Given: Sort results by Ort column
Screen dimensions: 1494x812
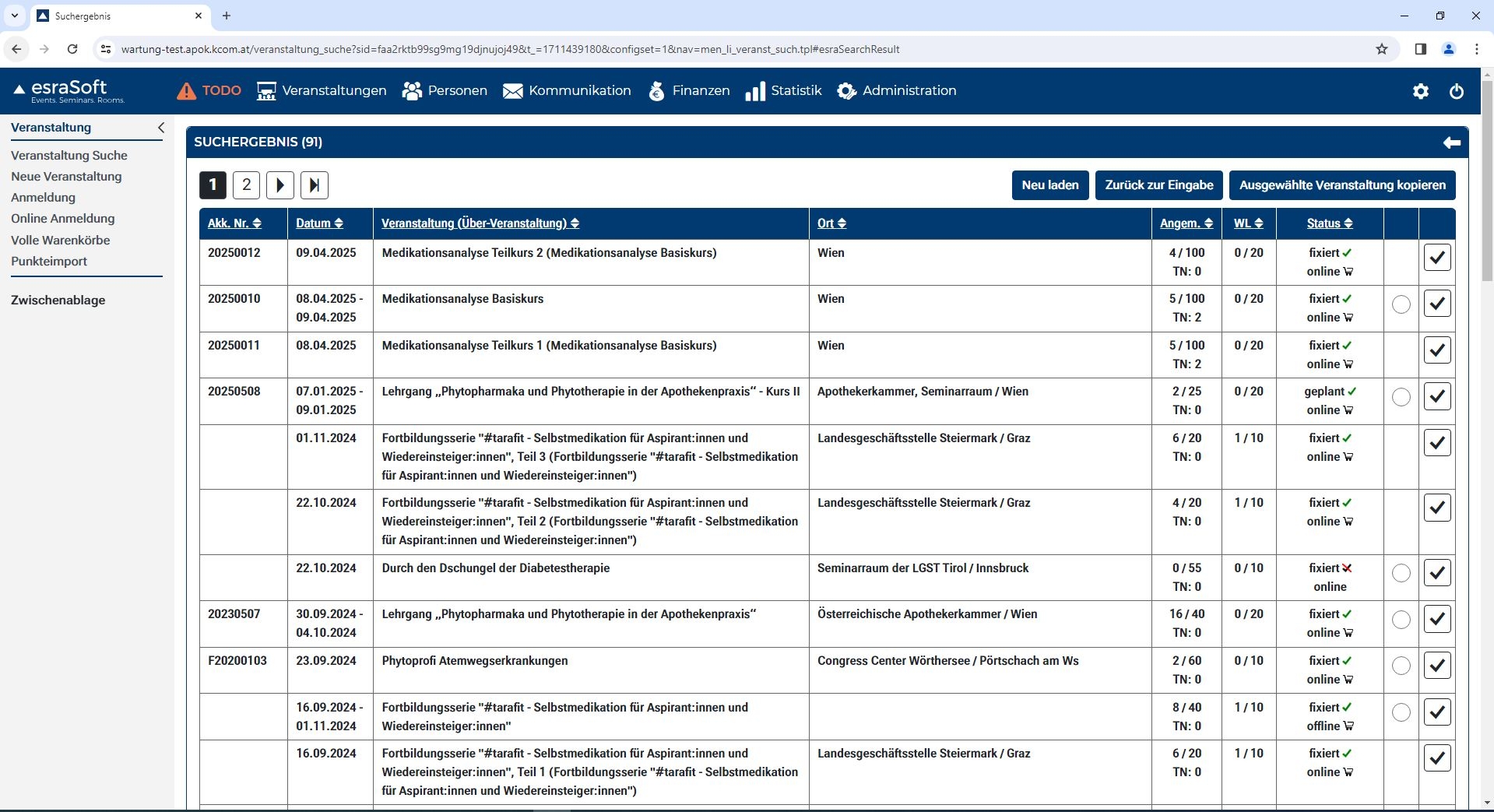Looking at the screenshot, I should (831, 223).
